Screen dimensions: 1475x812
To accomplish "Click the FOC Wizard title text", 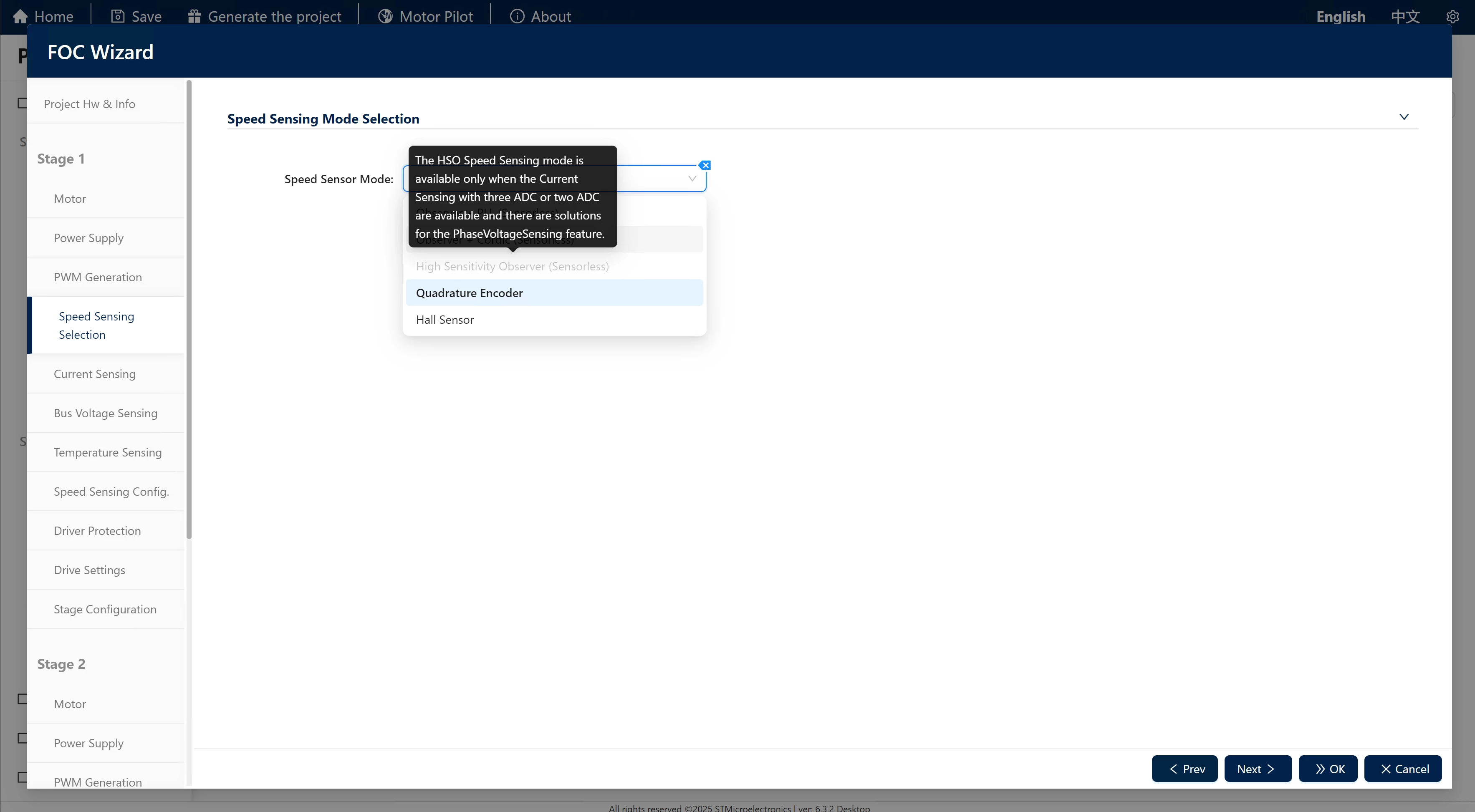I will coord(101,52).
